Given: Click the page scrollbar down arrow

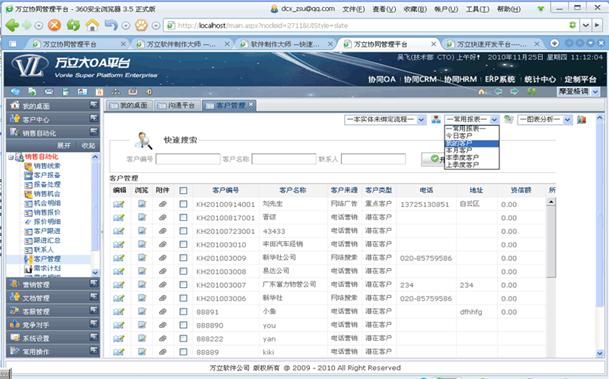Looking at the screenshot, I should pyautogui.click(x=600, y=353).
